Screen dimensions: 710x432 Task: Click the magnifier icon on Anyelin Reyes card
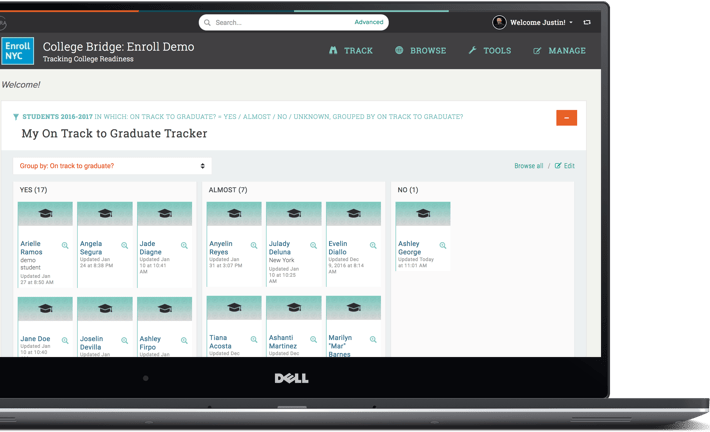pyautogui.click(x=254, y=245)
